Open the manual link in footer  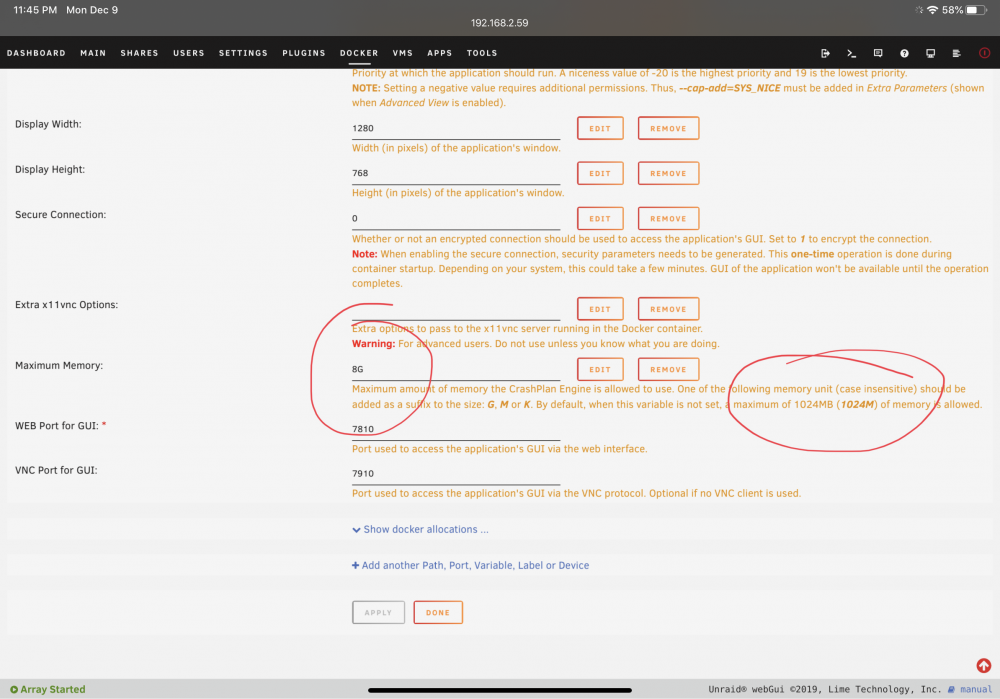point(976,689)
